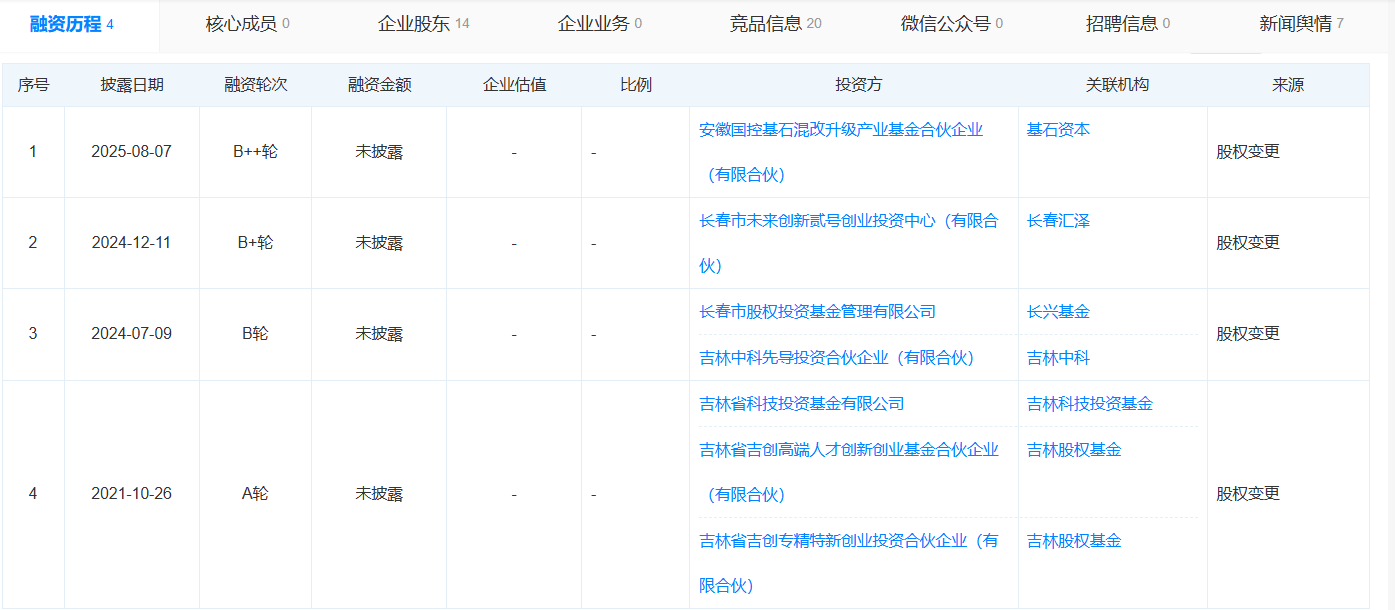
Task: Select the 新闻舆情 tab
Action: click(x=1302, y=24)
